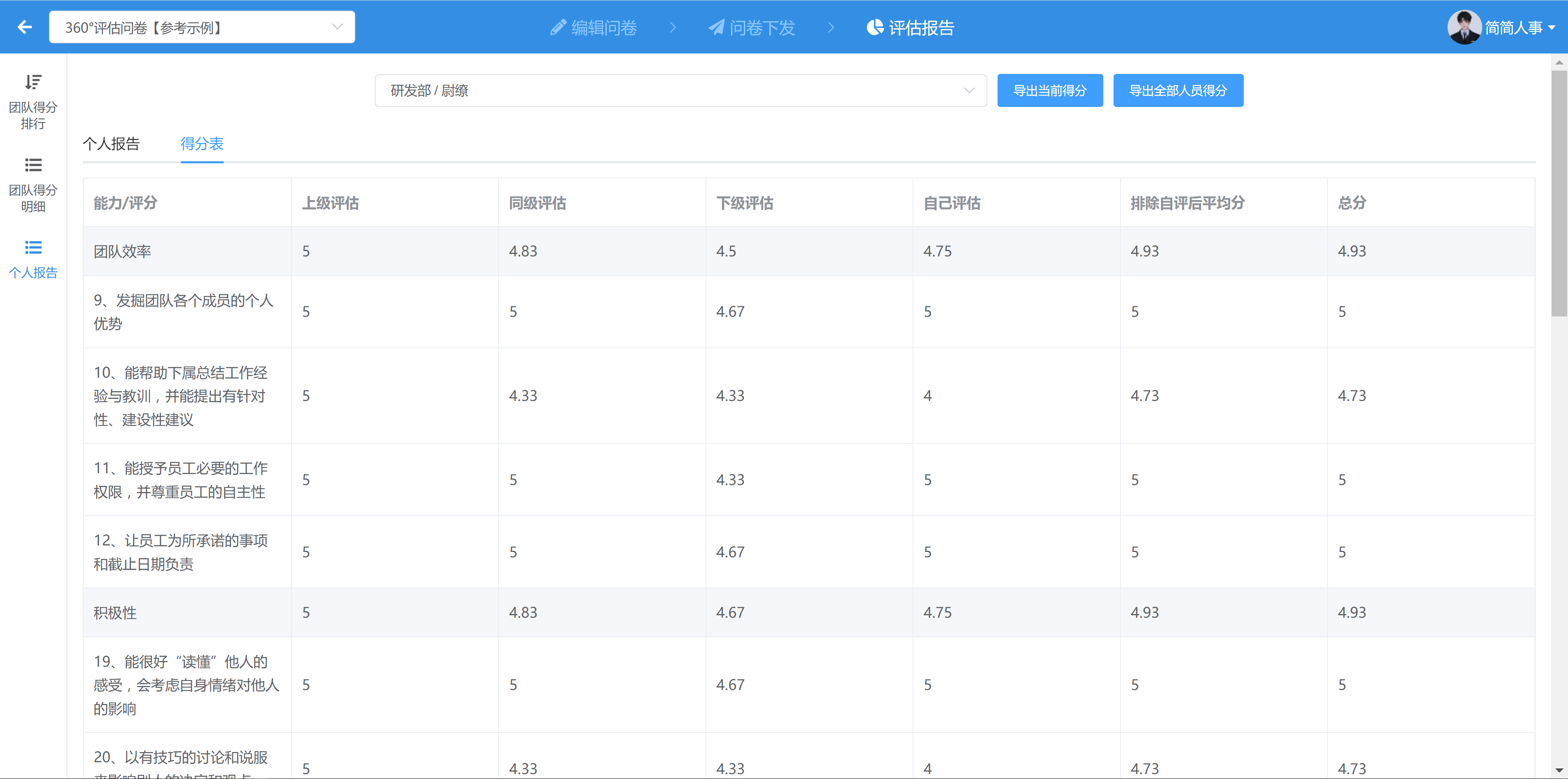Open 团队得分排行 in the sidebar
Viewport: 1568px width, 779px height.
click(33, 115)
